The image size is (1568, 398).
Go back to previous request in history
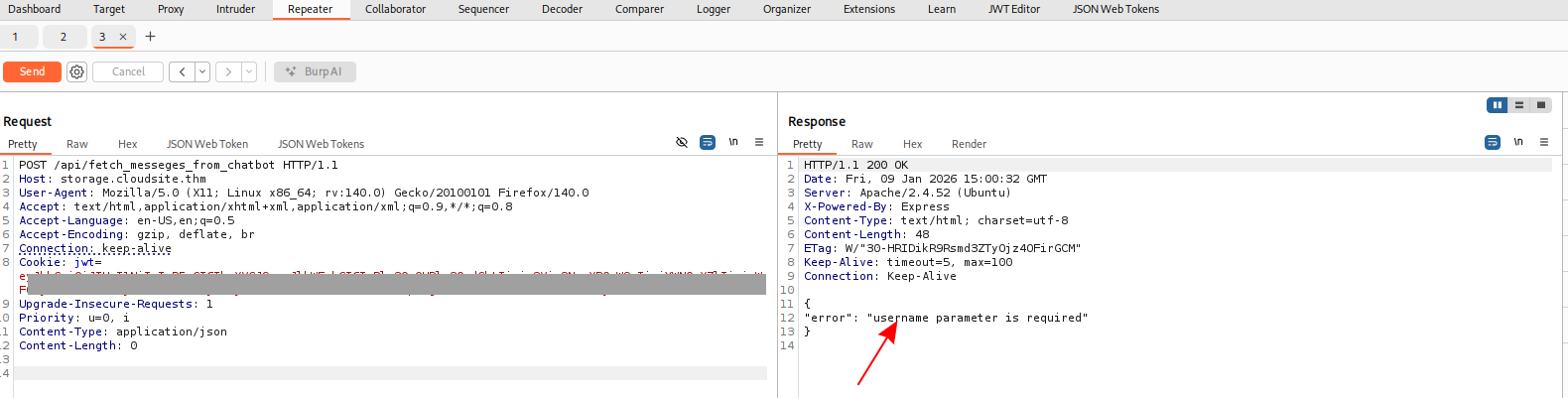coord(182,71)
